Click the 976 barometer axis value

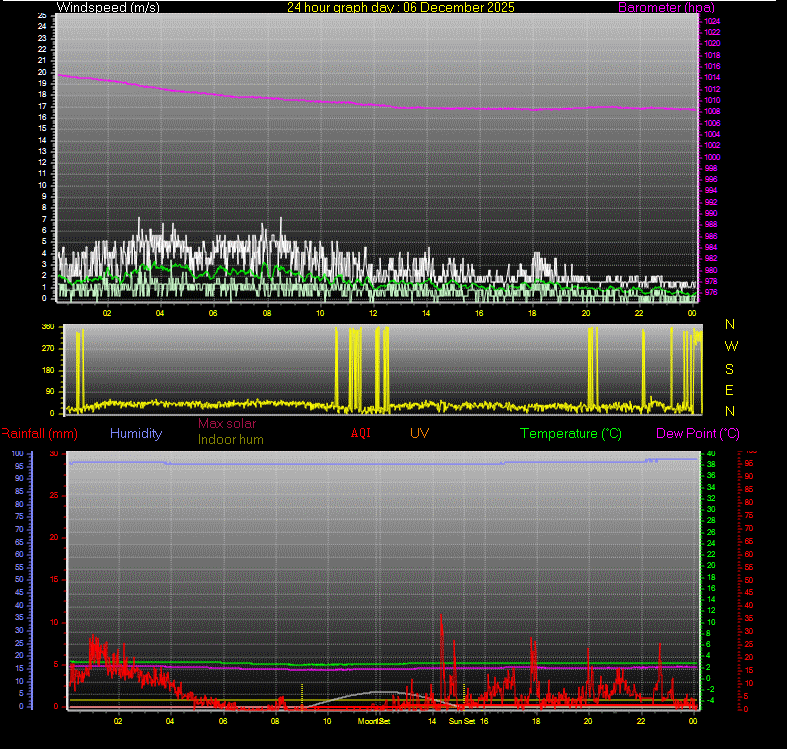point(711,292)
